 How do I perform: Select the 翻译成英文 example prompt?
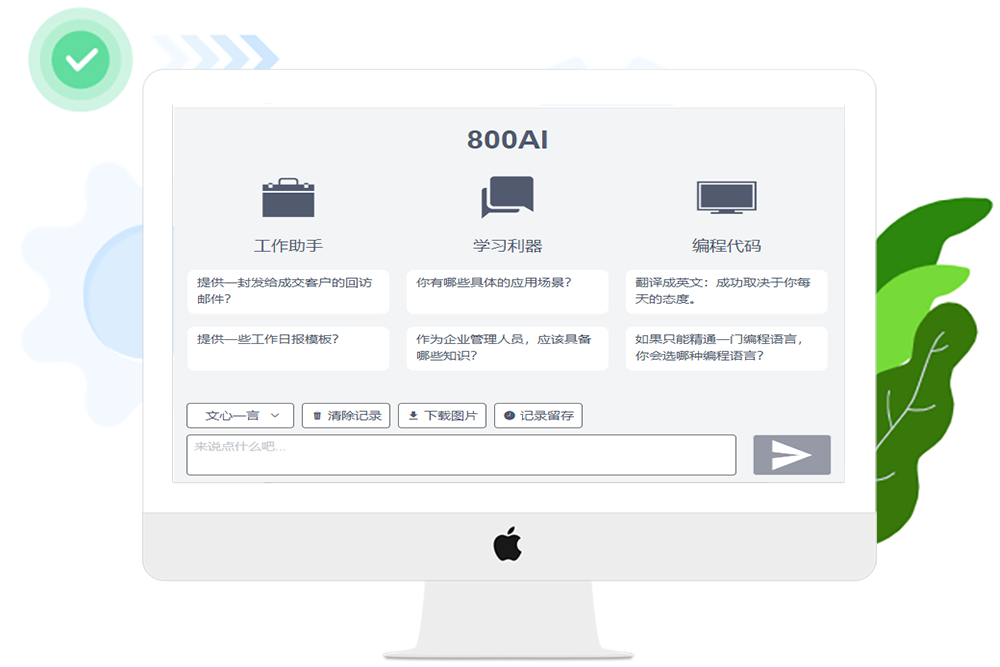tap(726, 291)
